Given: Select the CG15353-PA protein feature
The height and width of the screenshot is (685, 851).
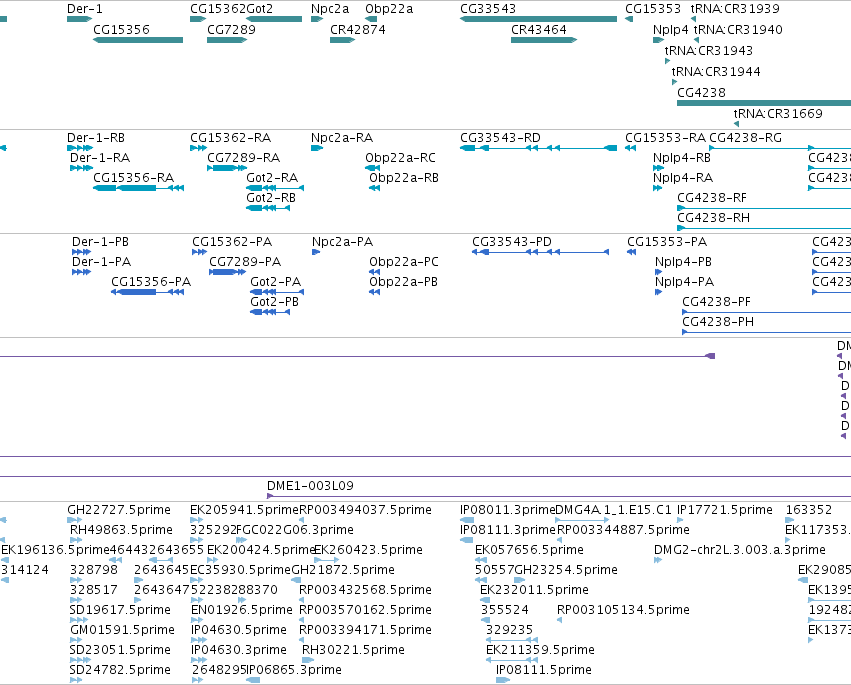Looking at the screenshot, I should tap(631, 252).
